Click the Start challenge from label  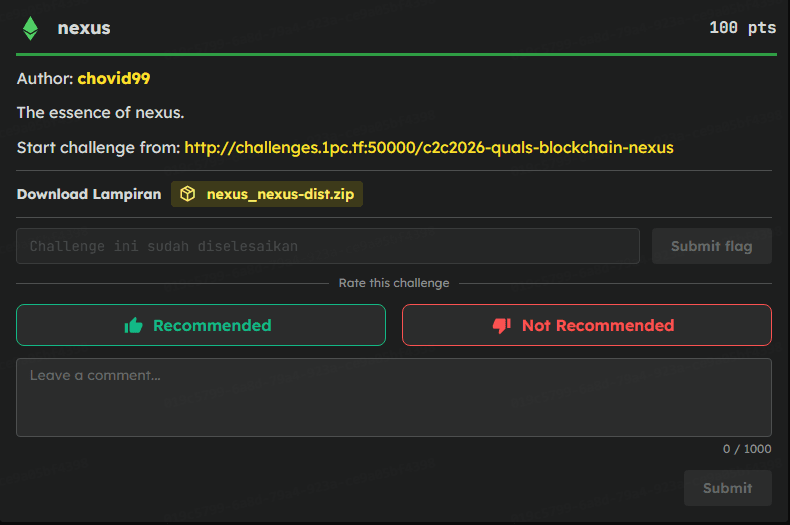click(98, 147)
